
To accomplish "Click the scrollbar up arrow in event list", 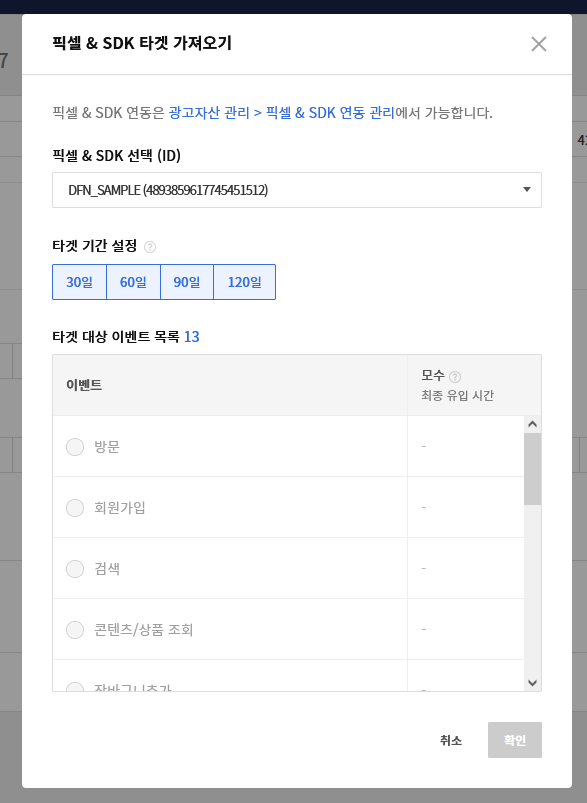I will click(532, 424).
